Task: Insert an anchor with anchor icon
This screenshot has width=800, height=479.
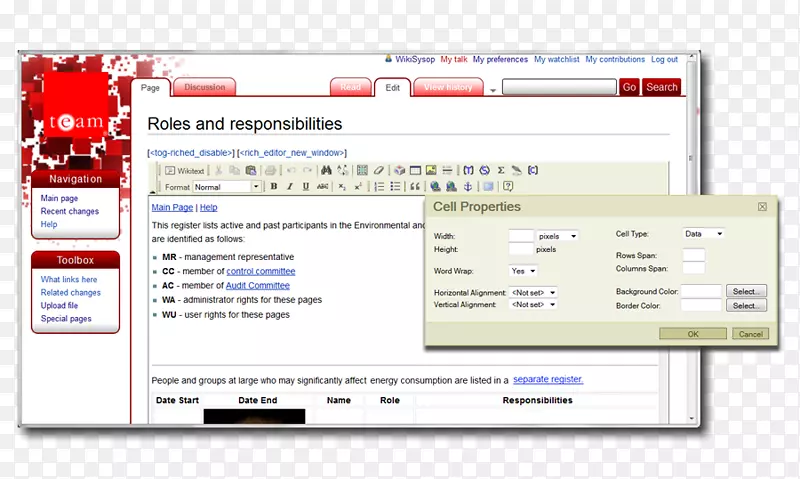Action: click(x=467, y=187)
